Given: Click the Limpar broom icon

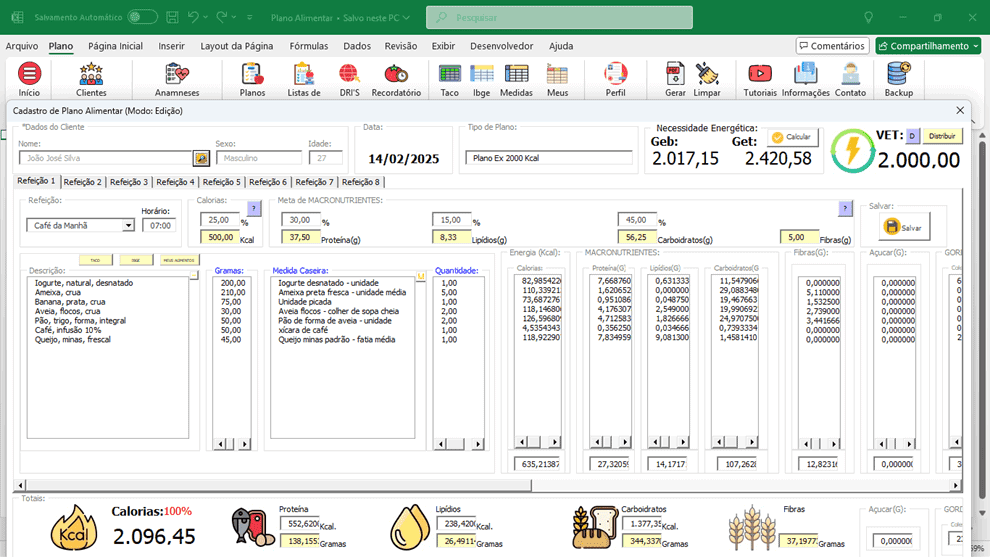Looking at the screenshot, I should (x=707, y=80).
